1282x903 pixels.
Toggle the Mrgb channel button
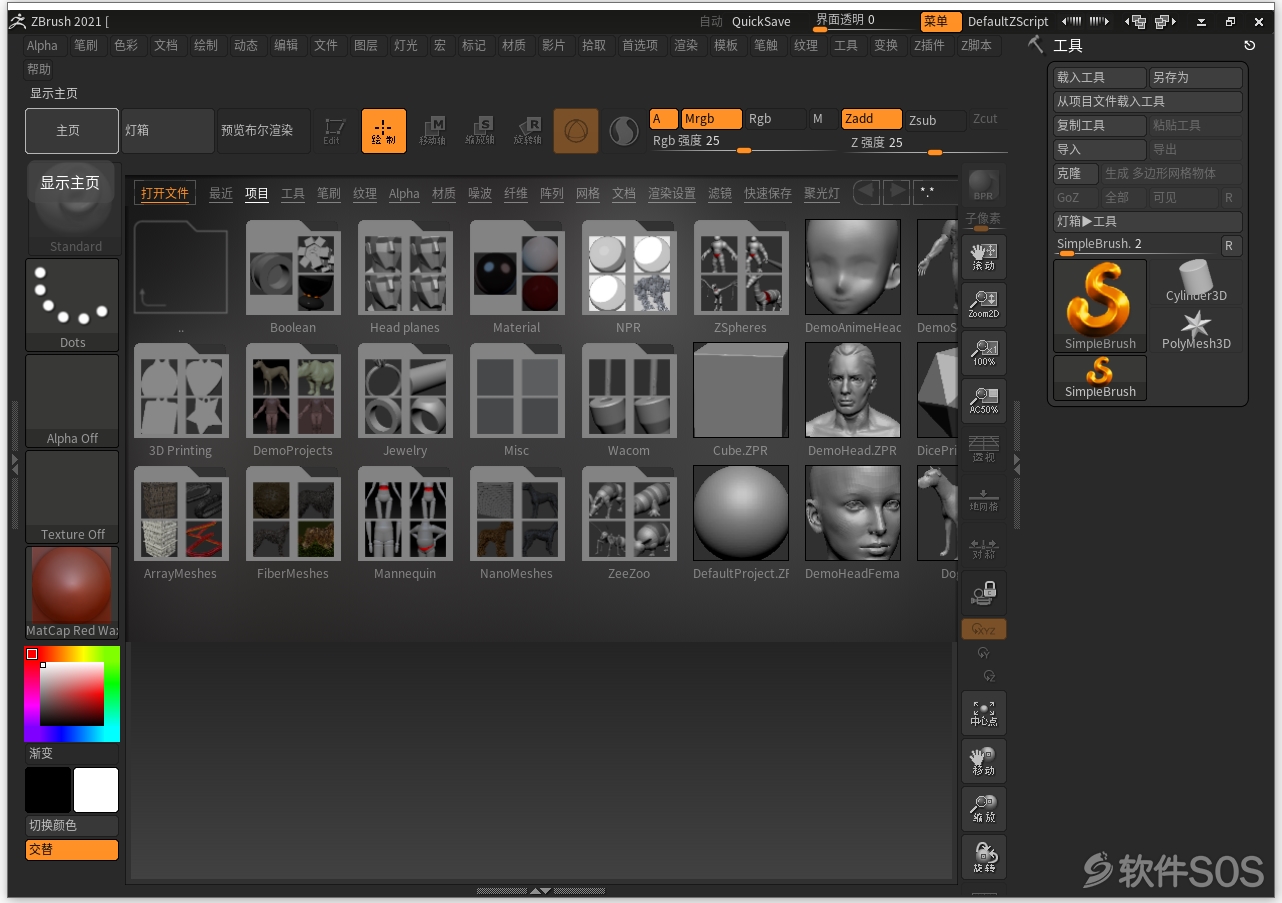711,119
